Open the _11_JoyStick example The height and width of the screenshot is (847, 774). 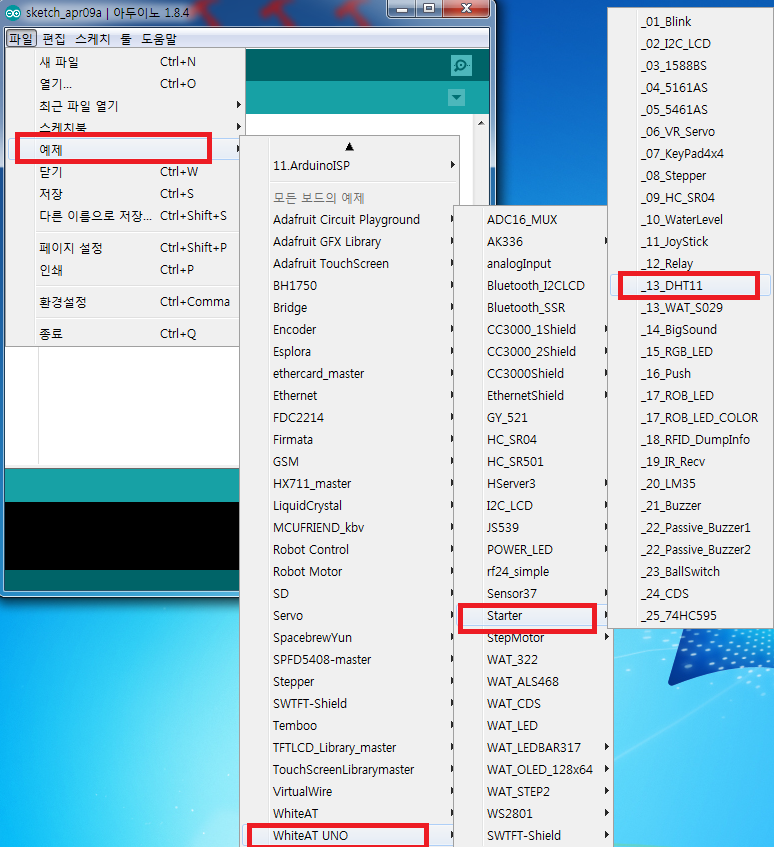(691, 241)
